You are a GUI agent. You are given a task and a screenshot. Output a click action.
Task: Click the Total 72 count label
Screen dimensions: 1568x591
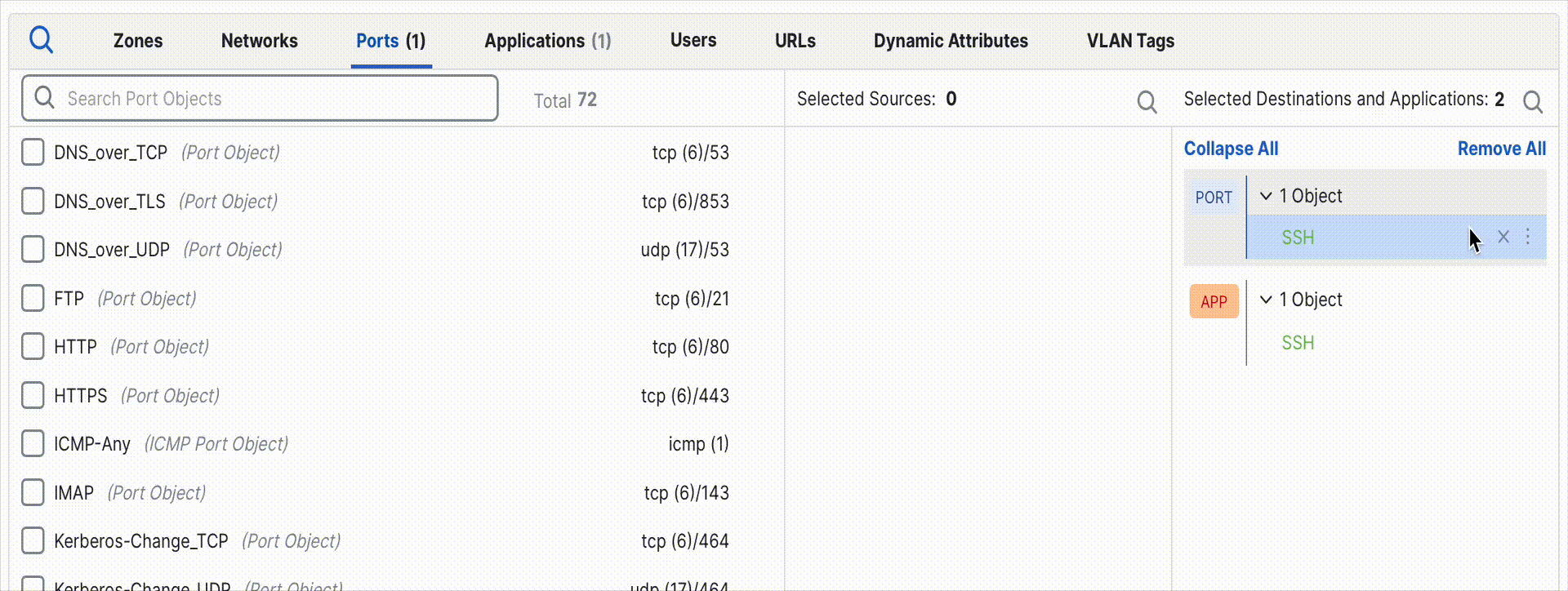coord(565,100)
